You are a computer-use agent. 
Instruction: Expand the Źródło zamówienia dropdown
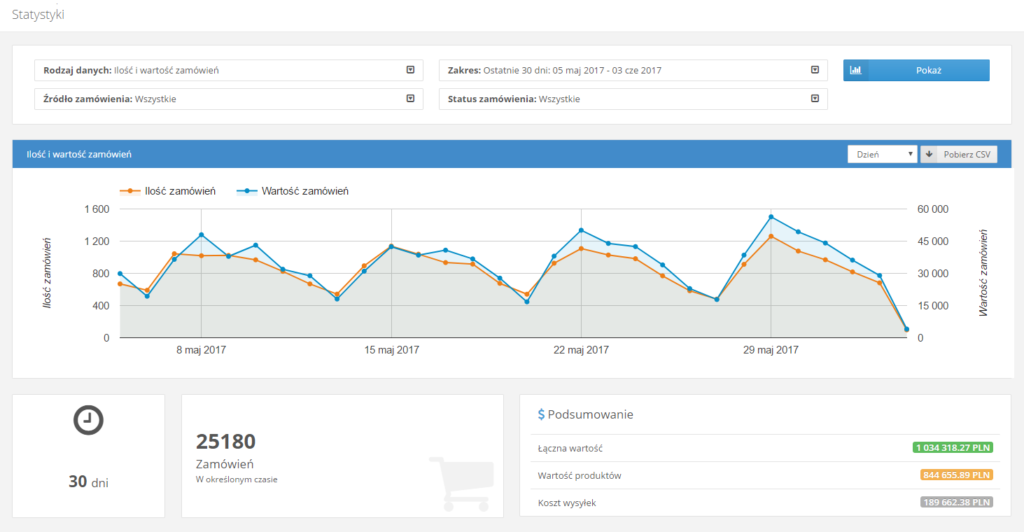(226, 99)
